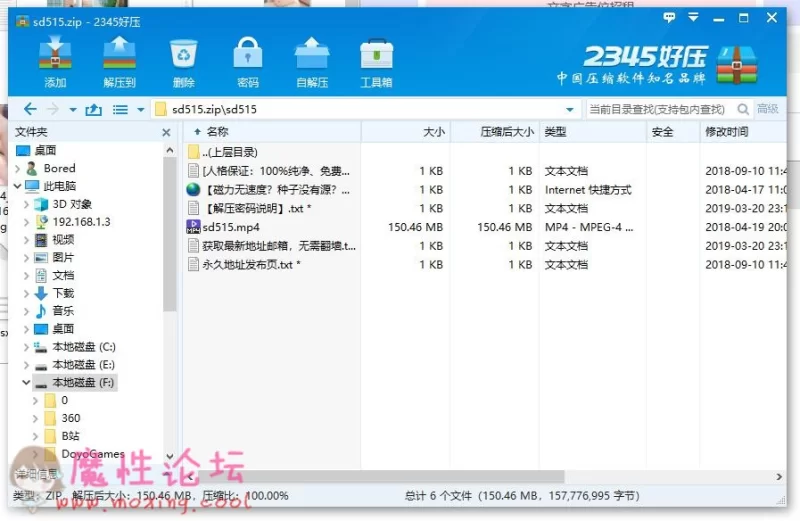Click the forward navigation arrow
800x521 pixels.
(53, 109)
